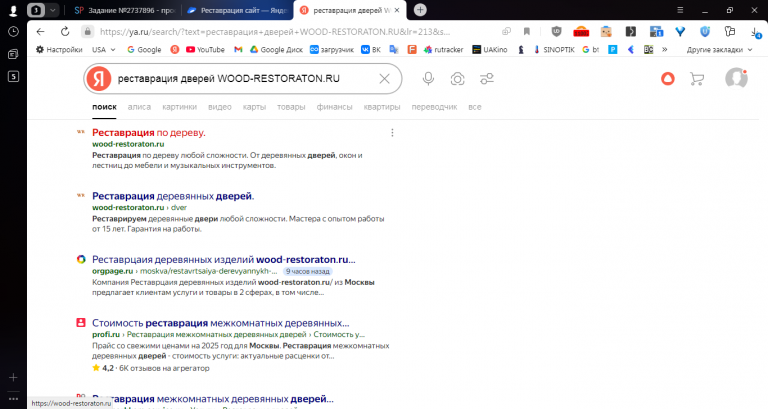Open the Yandex account avatar
The image size is (768, 409).
[736, 78]
